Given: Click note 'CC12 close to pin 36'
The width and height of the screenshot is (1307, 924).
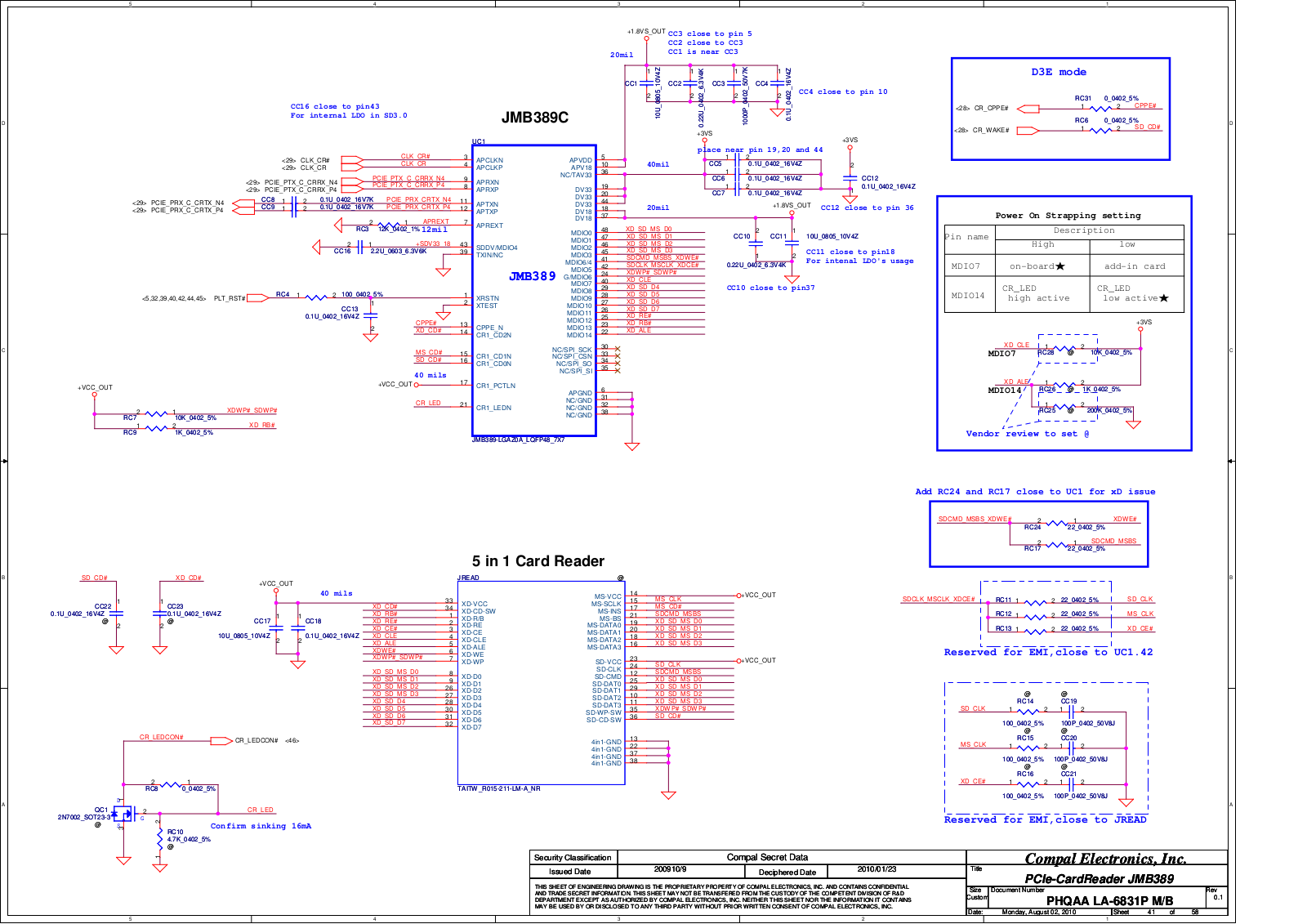Looking at the screenshot, I should coord(868,208).
